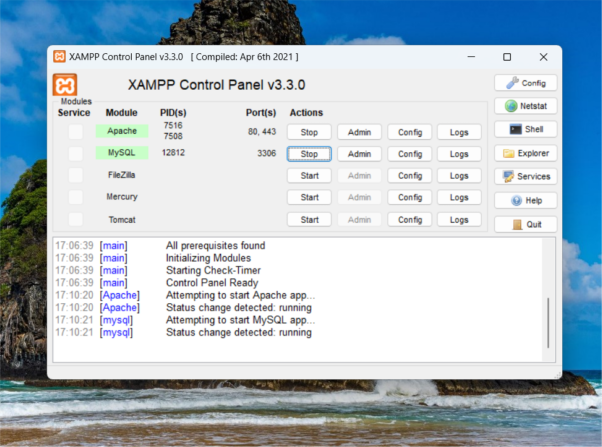This screenshot has width=602, height=447.
Task: Toggle the Tomcat service checkbox
Action: pyautogui.click(x=75, y=220)
